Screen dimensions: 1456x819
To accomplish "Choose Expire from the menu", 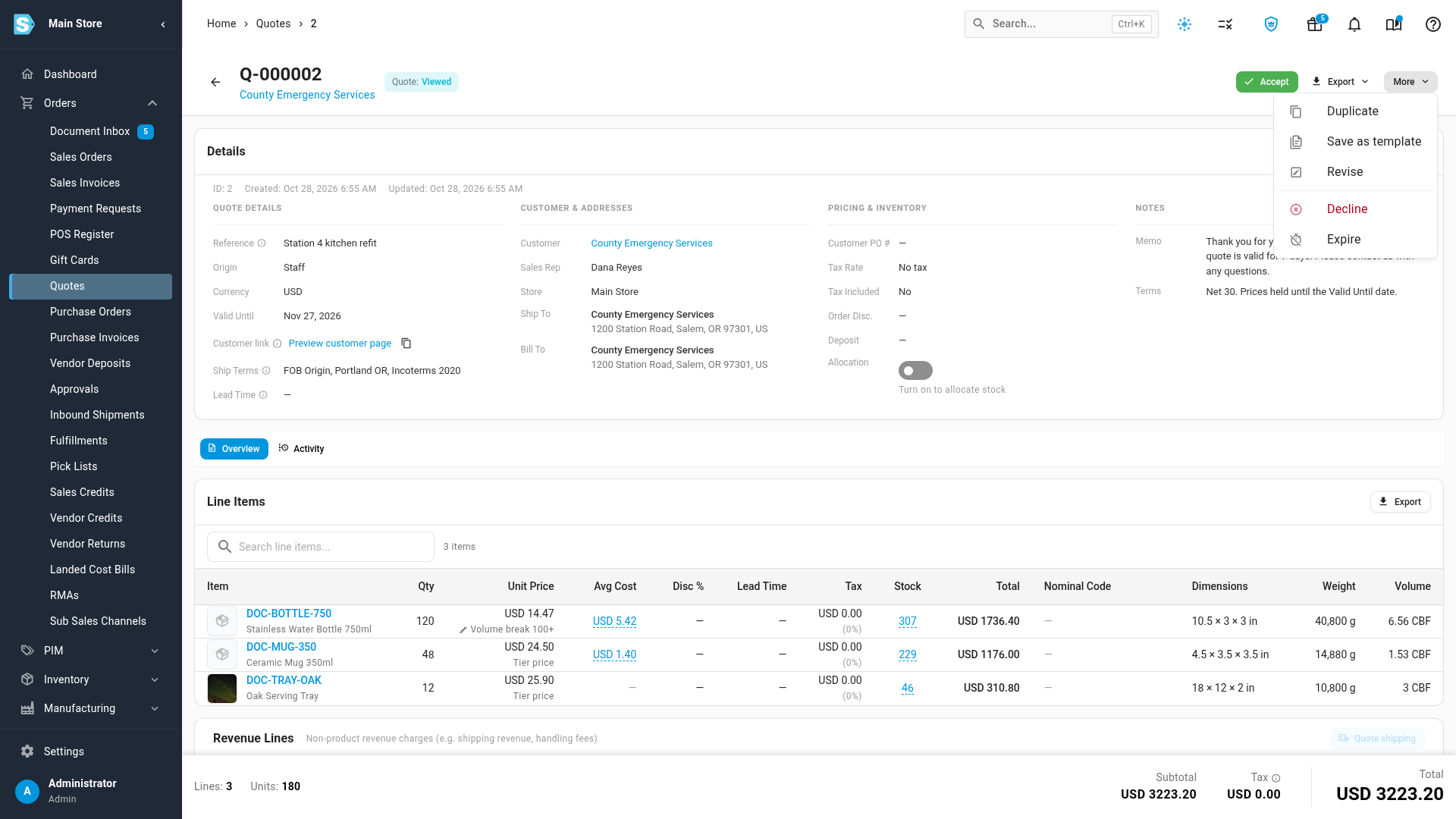I will (1356, 240).
